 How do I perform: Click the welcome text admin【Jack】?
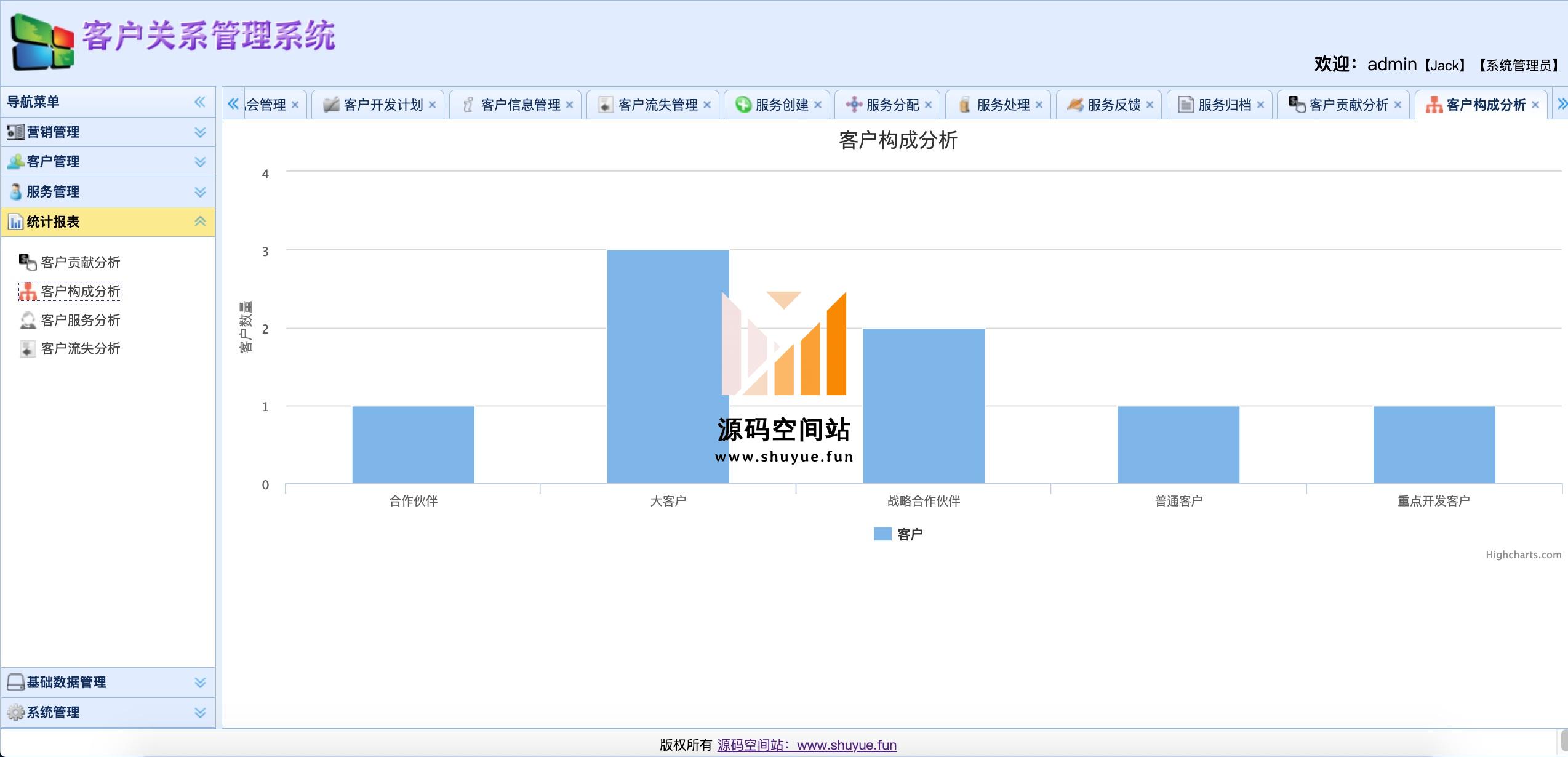click(x=1418, y=65)
